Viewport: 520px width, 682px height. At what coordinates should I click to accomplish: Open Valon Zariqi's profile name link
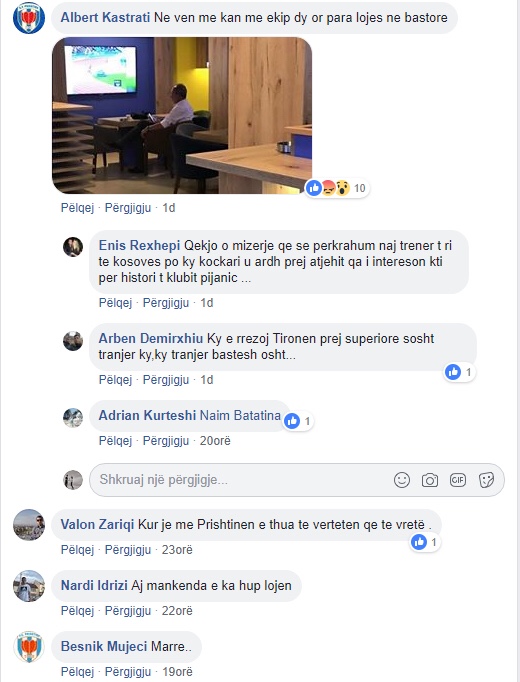(x=97, y=525)
